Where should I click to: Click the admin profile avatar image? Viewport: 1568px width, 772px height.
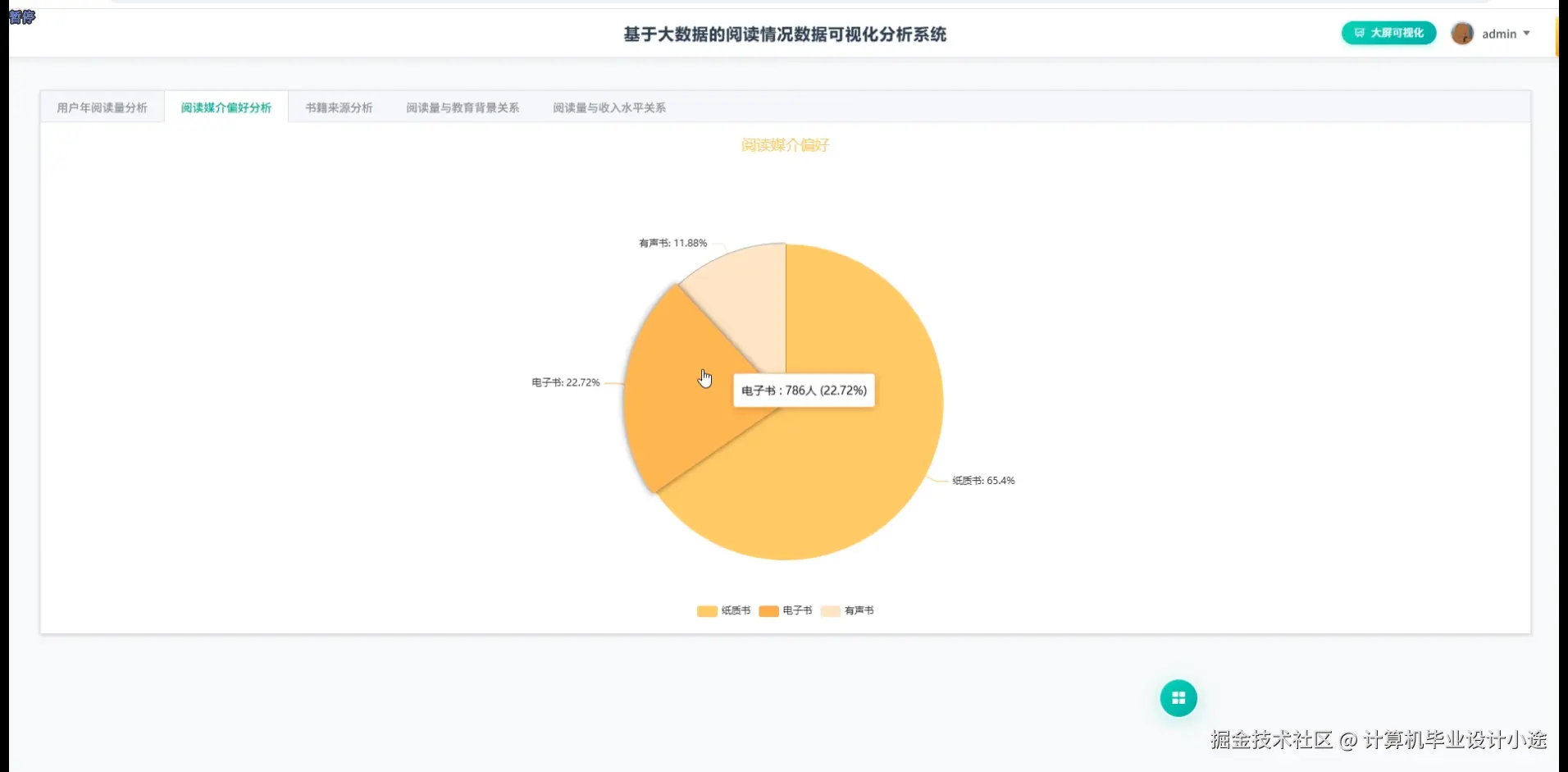tap(1462, 33)
